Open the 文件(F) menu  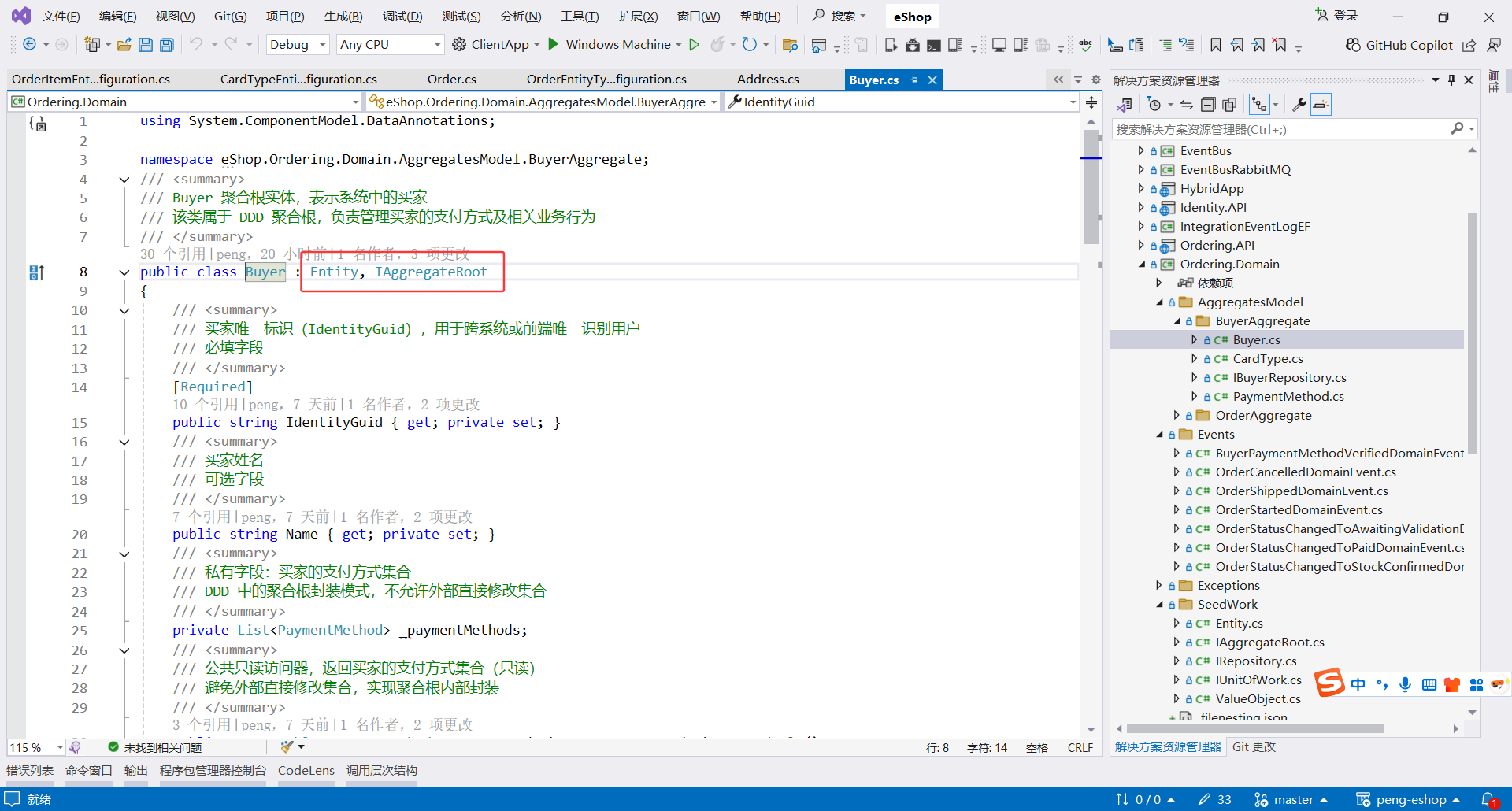61,17
